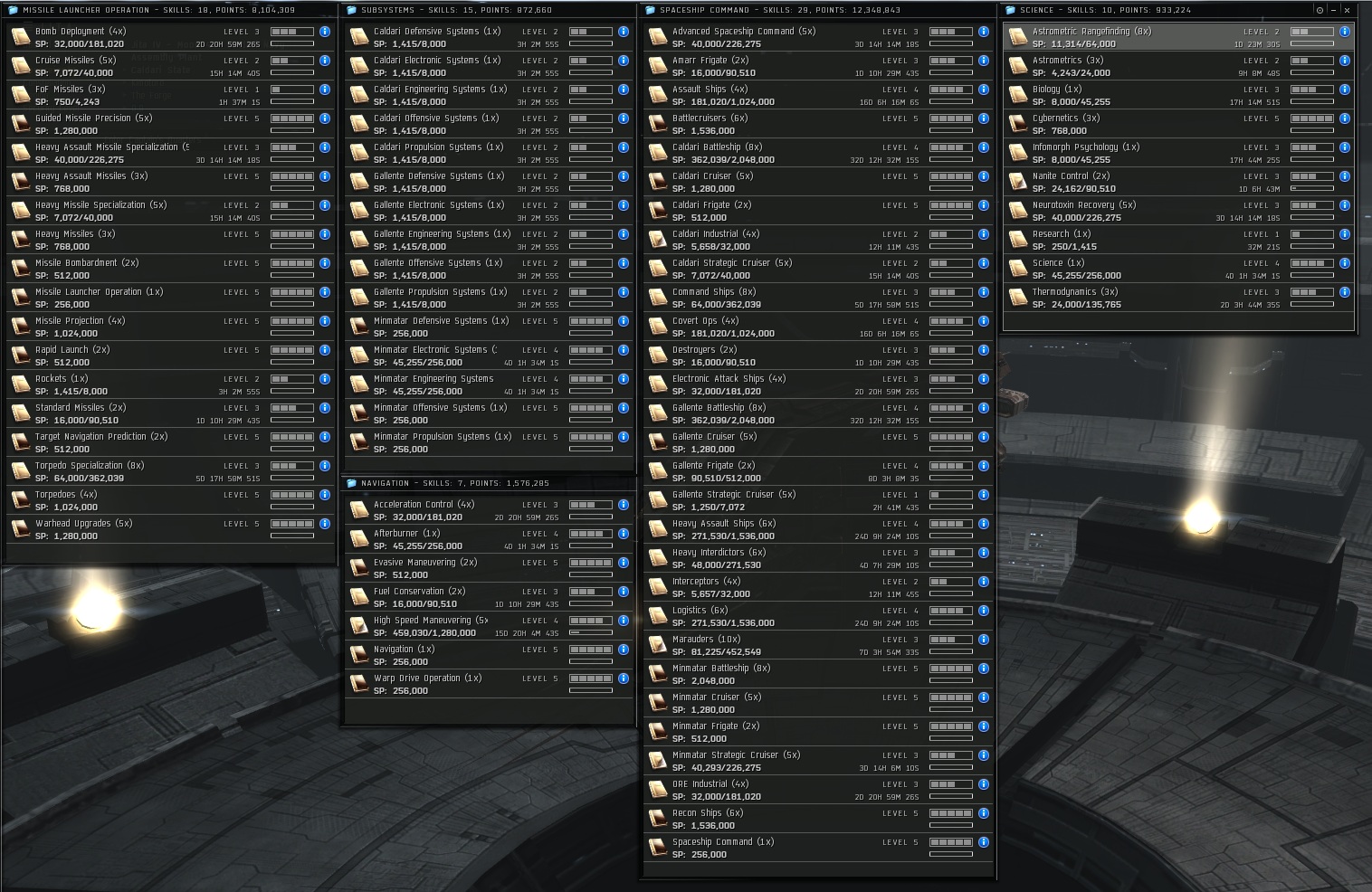Click the skill book icon for FoF Missiles
The image size is (1372, 892).
tap(21, 95)
